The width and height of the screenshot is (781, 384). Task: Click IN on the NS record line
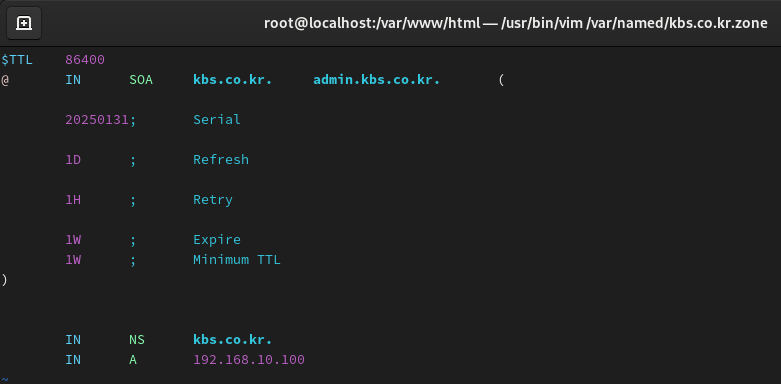73,340
